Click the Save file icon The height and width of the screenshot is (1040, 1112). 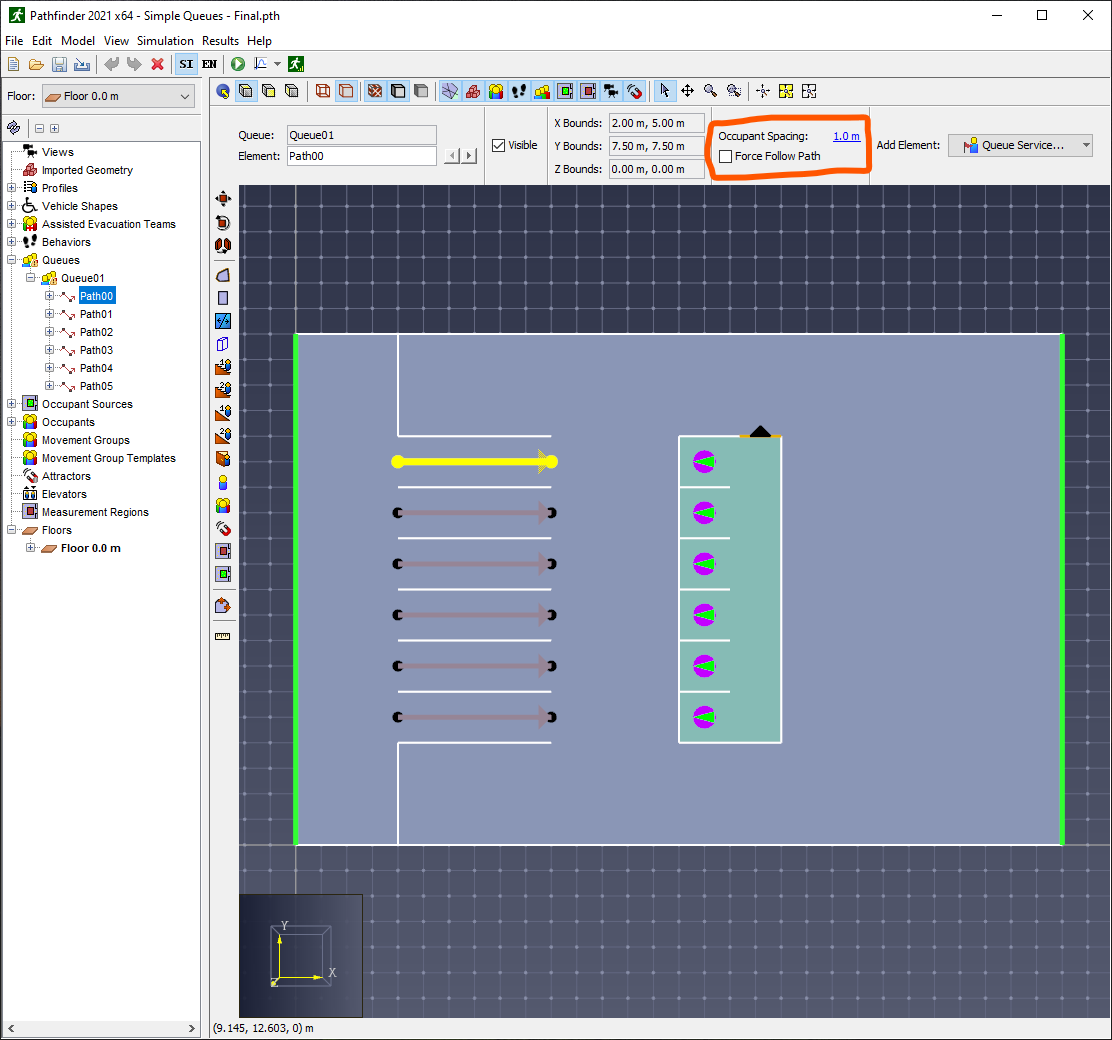click(59, 64)
